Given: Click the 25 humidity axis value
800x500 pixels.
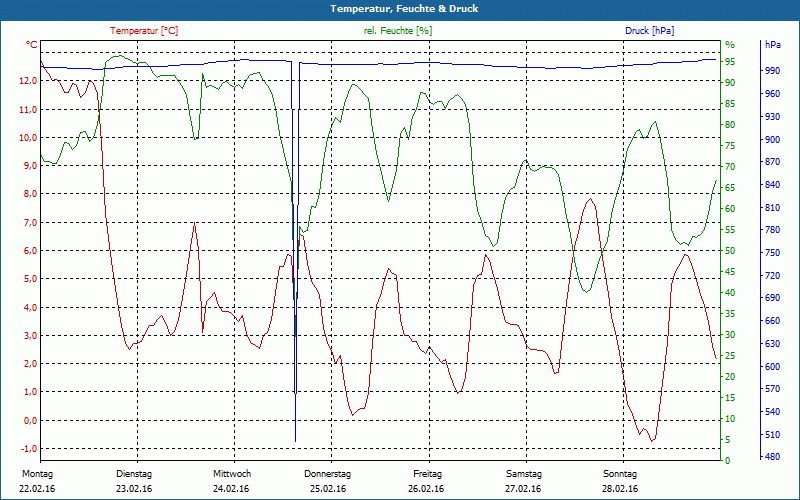Looking at the screenshot, I should [730, 356].
